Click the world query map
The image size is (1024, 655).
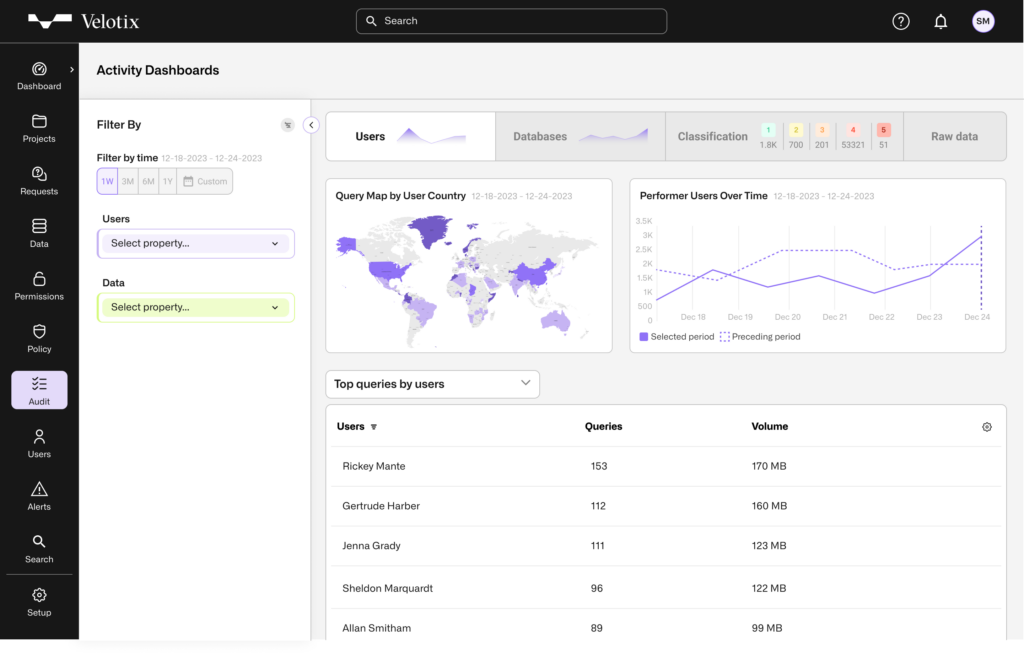466,280
